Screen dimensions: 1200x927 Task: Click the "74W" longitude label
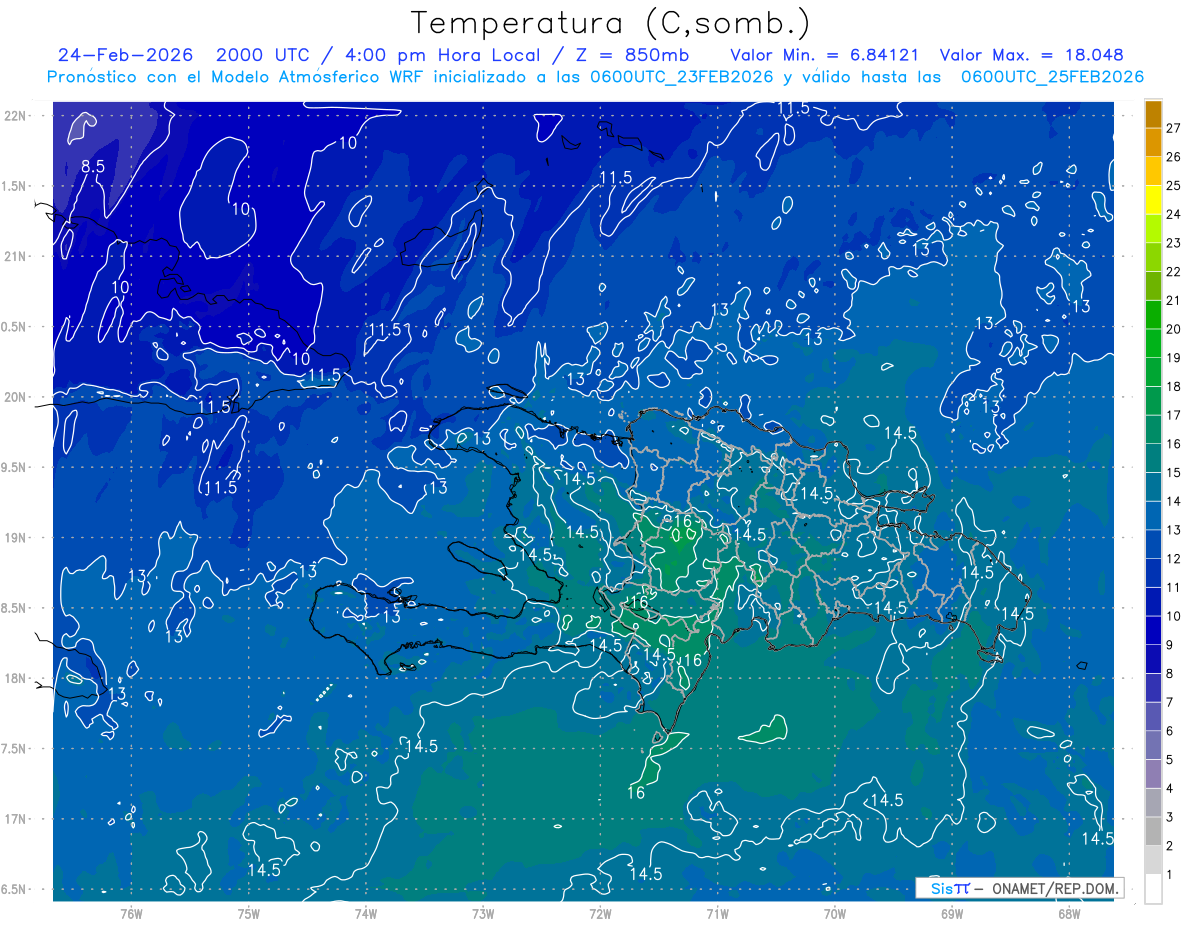pos(366,913)
